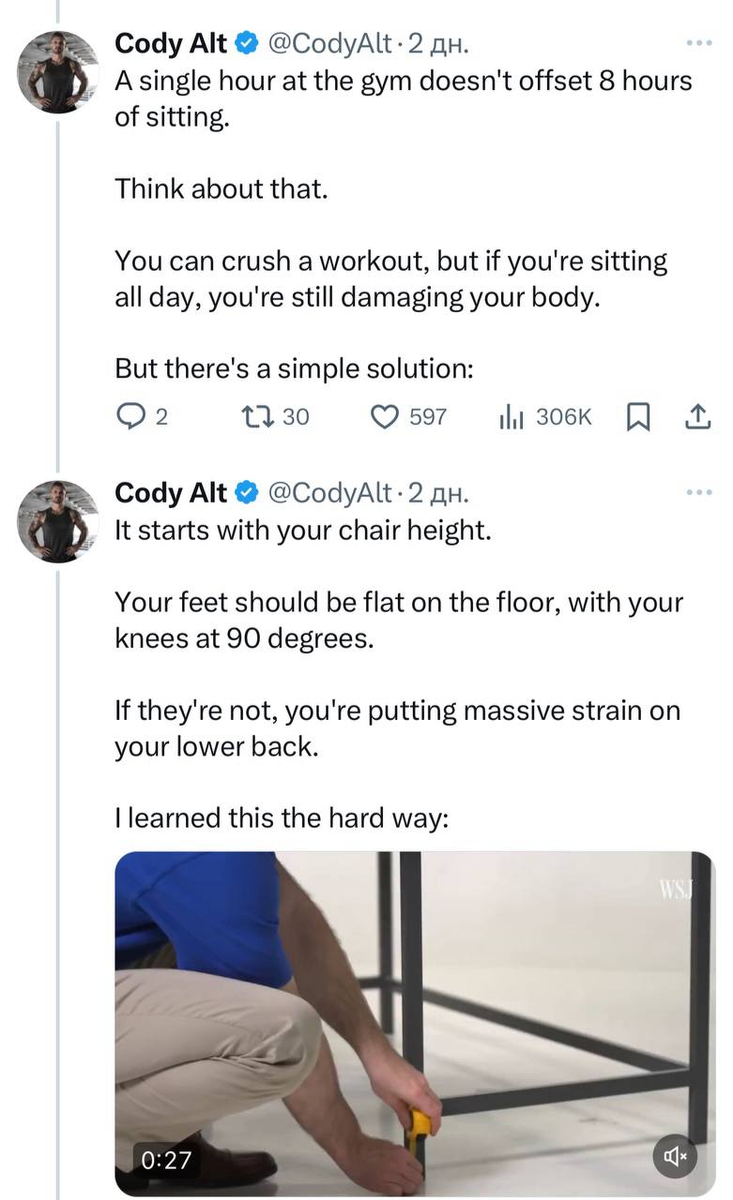Viewport: 733px width, 1200px height.
Task: Click the second tweet's 2 дн. timestamp
Action: coord(439,493)
